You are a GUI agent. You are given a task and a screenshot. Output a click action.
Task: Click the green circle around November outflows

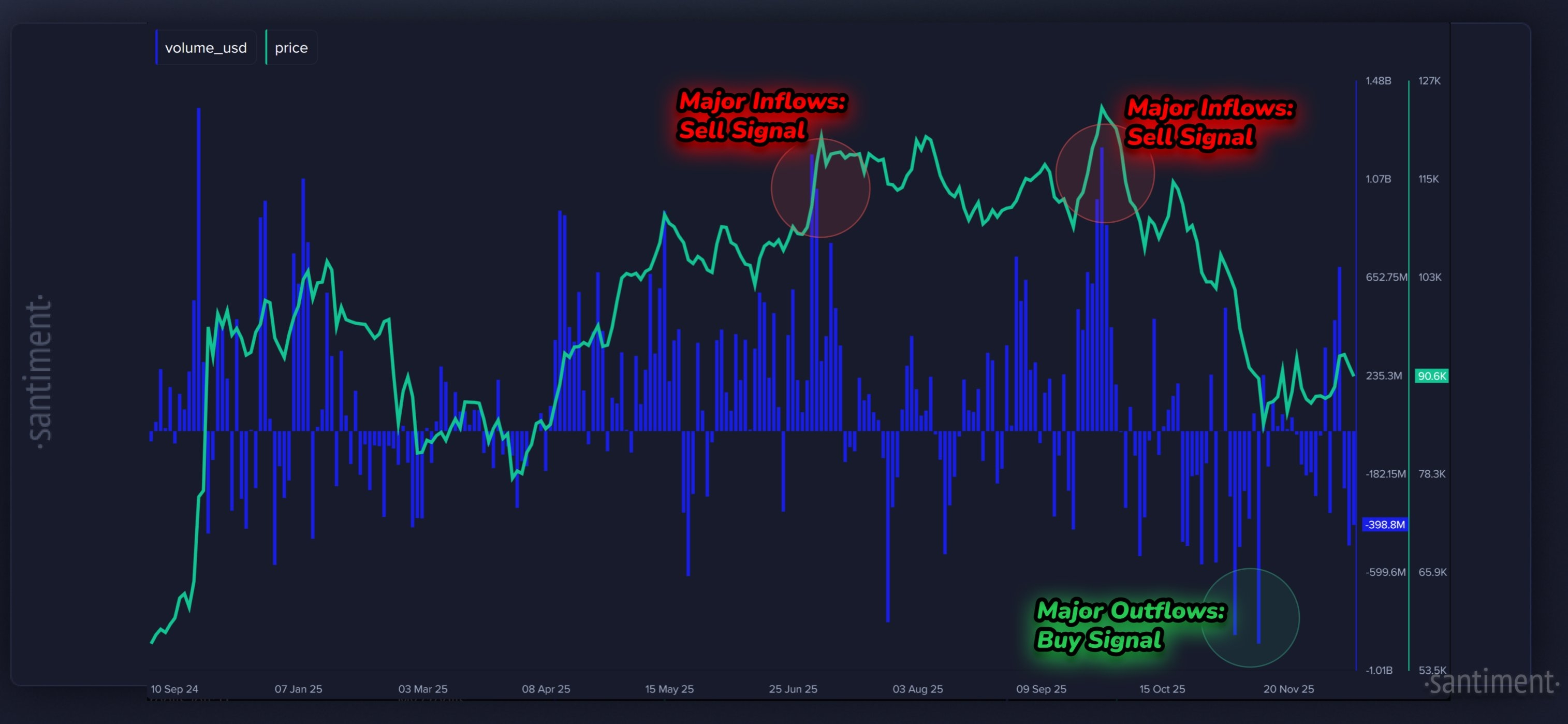tap(1250, 617)
